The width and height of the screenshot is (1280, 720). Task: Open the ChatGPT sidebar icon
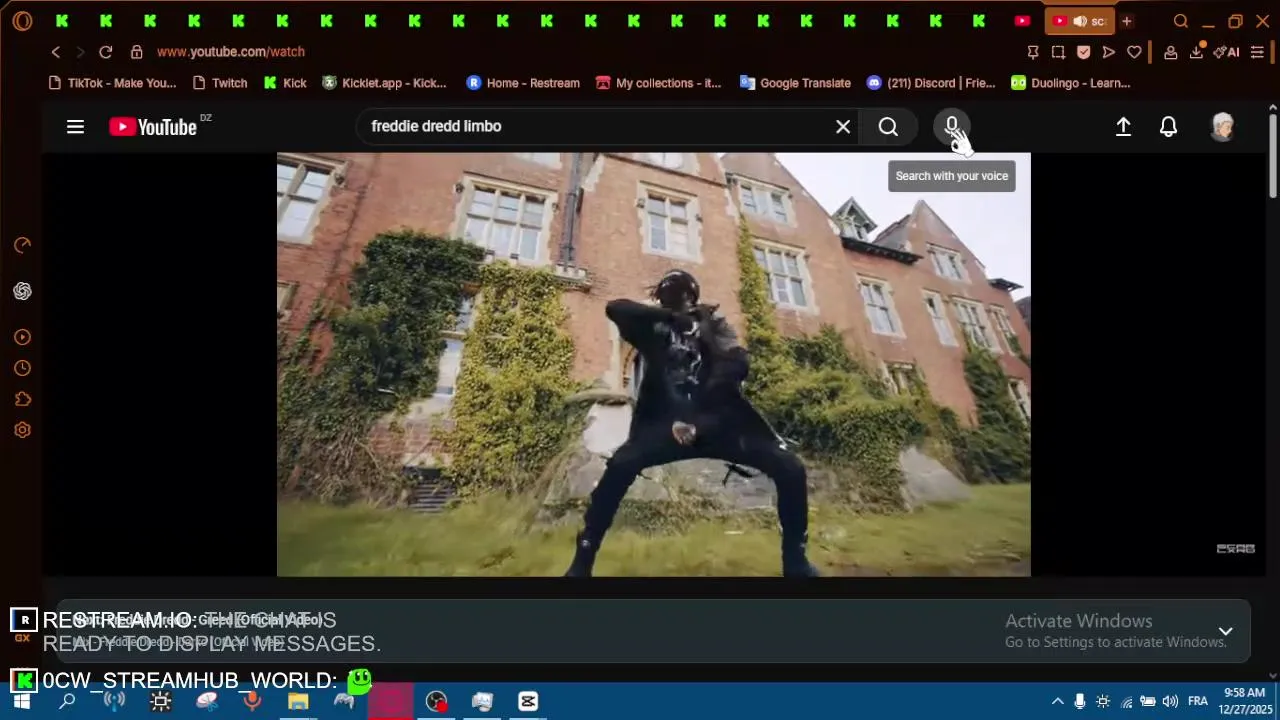click(22, 291)
